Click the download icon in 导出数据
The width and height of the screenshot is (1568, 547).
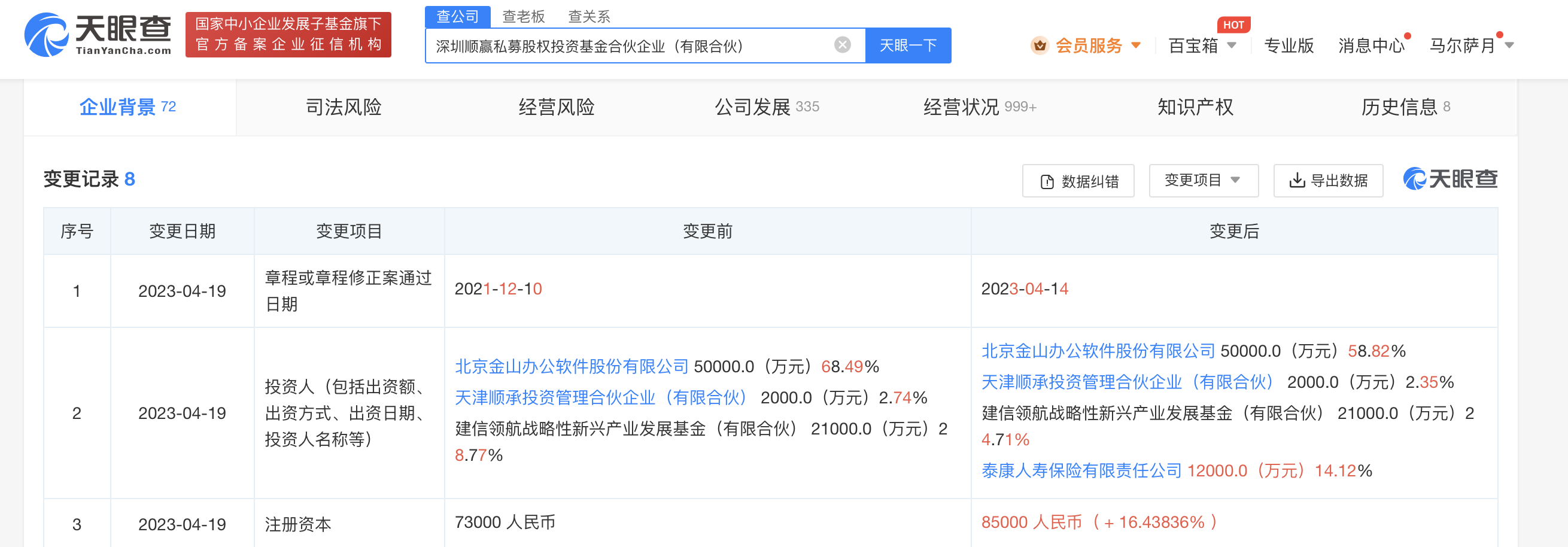(1297, 181)
